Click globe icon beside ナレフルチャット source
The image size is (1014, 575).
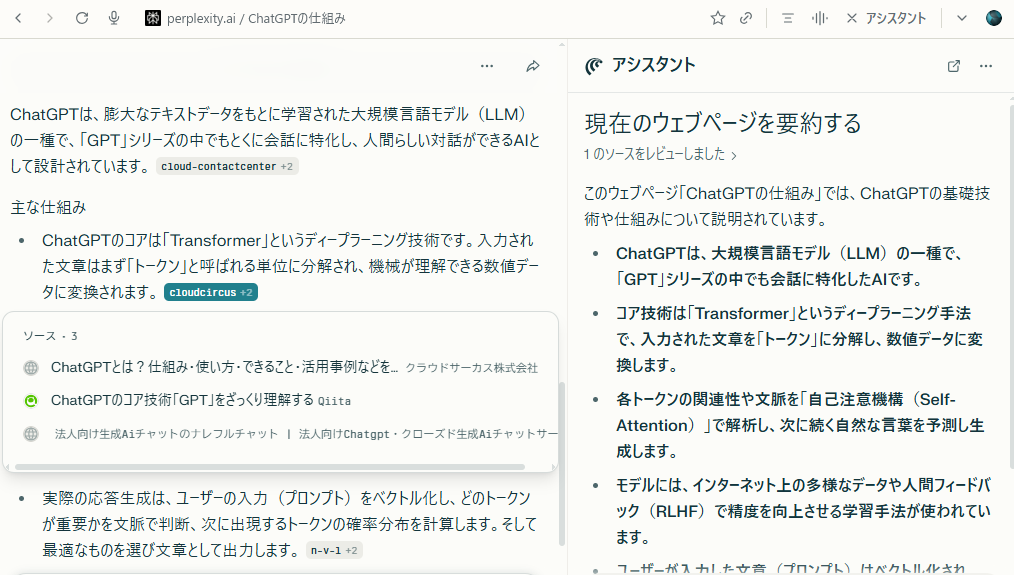tap(31, 434)
